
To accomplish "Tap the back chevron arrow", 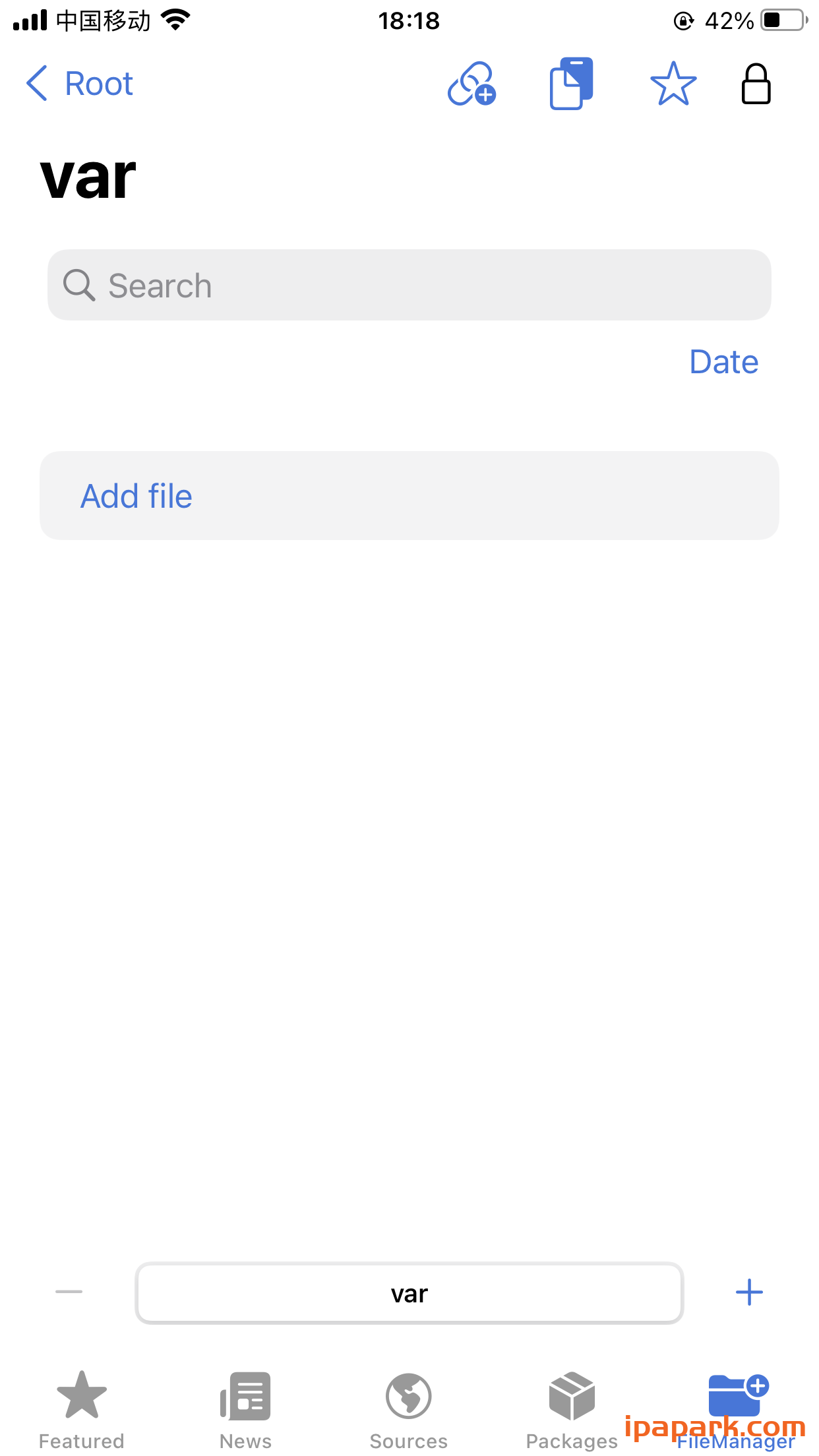I will [x=37, y=84].
